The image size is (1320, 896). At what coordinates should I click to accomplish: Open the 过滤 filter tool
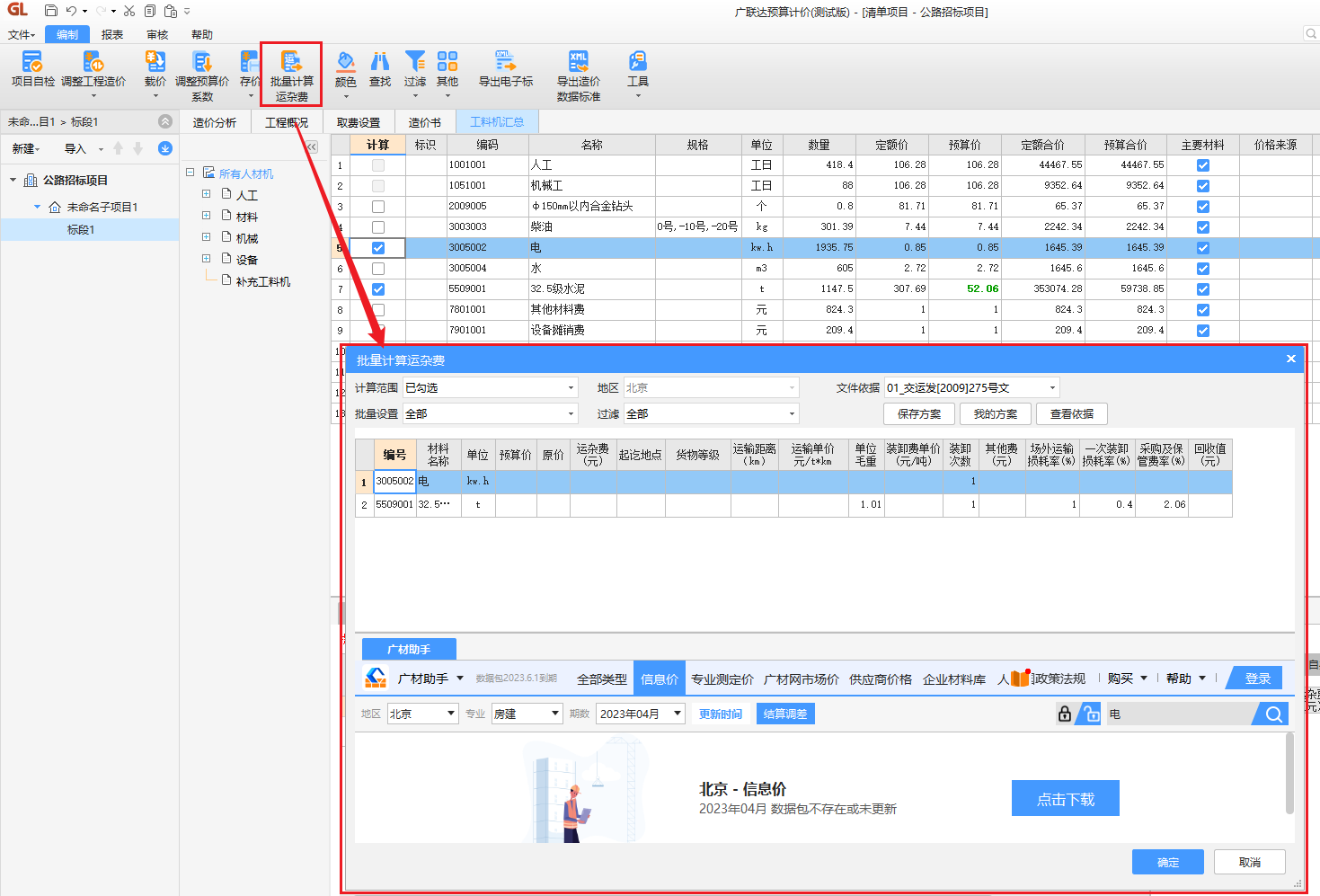coord(415,61)
